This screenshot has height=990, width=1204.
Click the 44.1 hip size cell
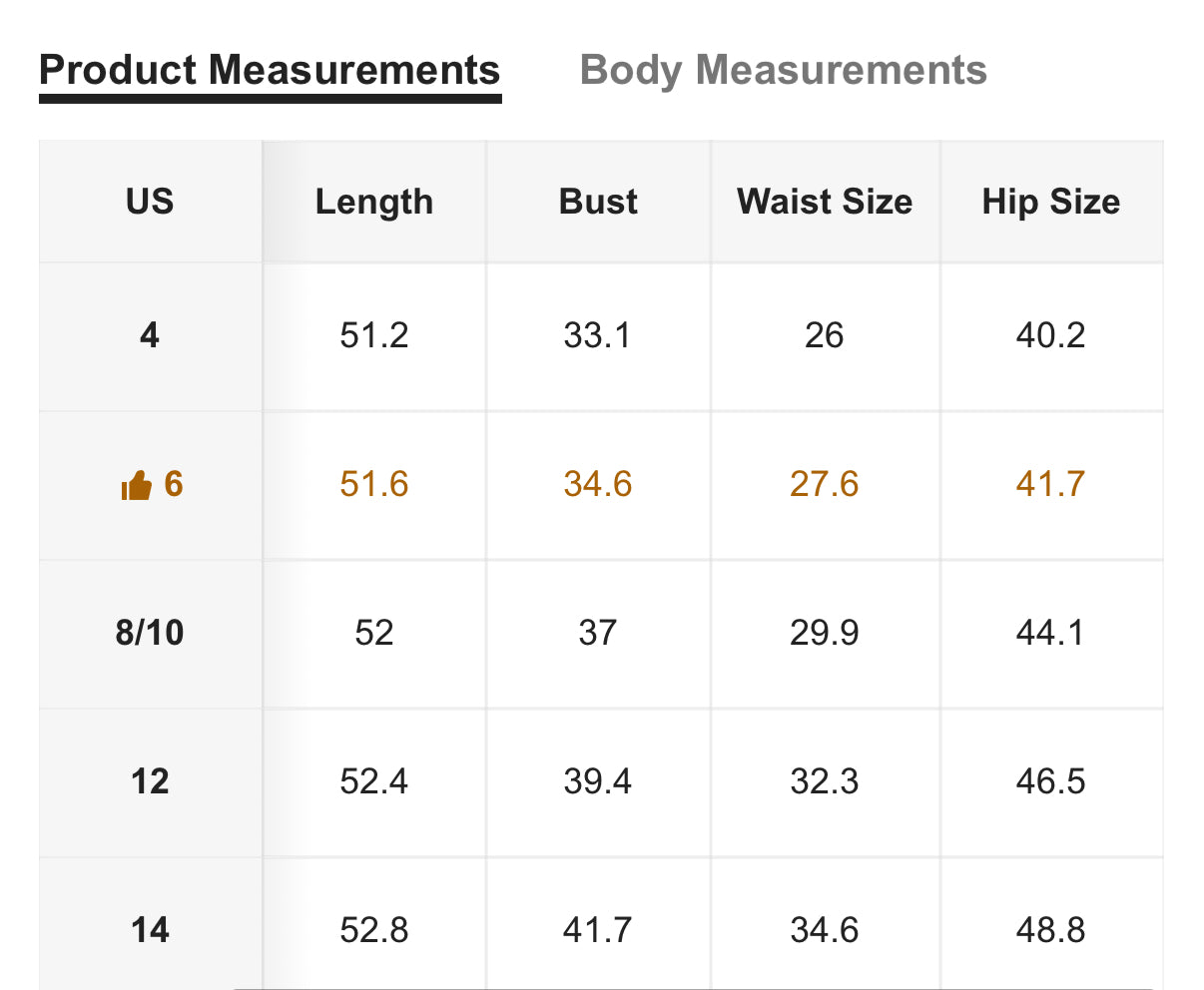pyautogui.click(x=1051, y=633)
